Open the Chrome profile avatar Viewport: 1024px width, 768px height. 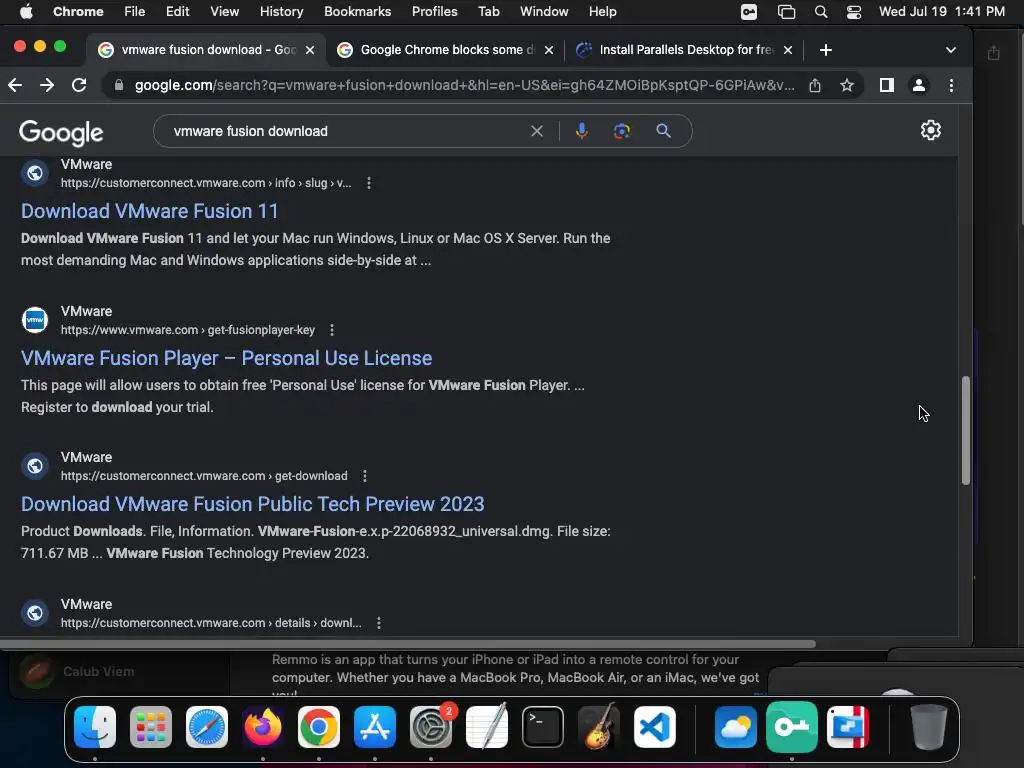pos(919,85)
